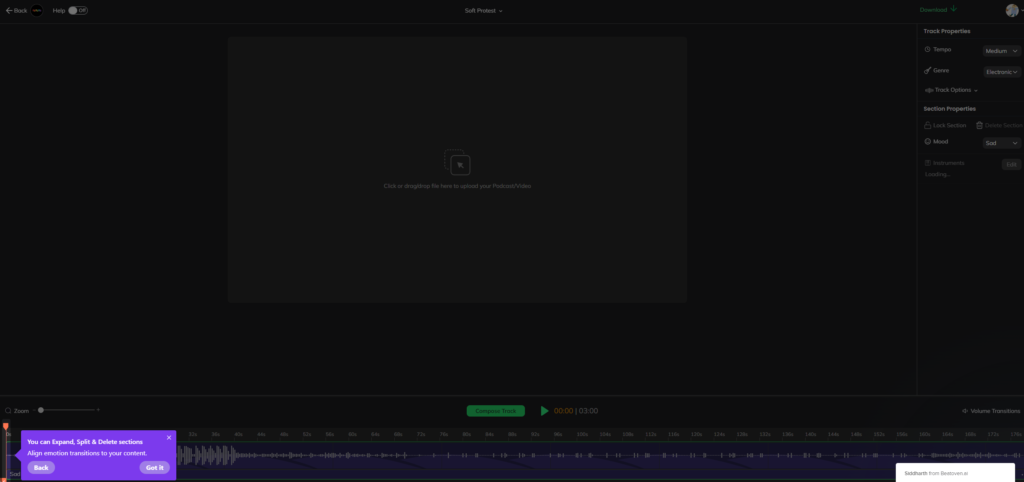
Task: Click the 03:00 duration display
Action: pyautogui.click(x=588, y=411)
